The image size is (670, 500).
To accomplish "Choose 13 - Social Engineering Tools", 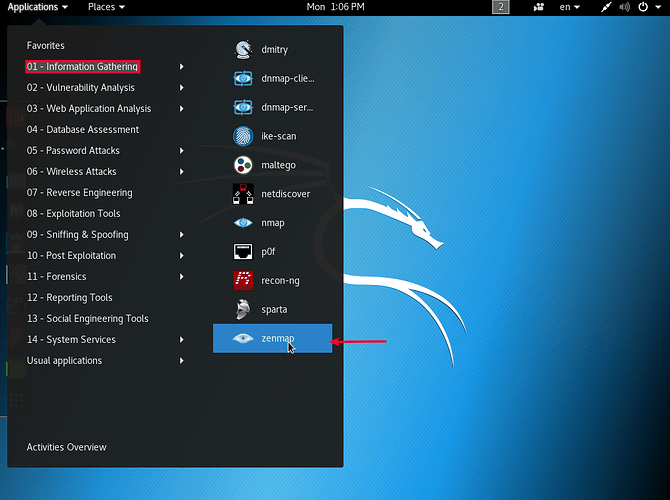I will 87,319.
